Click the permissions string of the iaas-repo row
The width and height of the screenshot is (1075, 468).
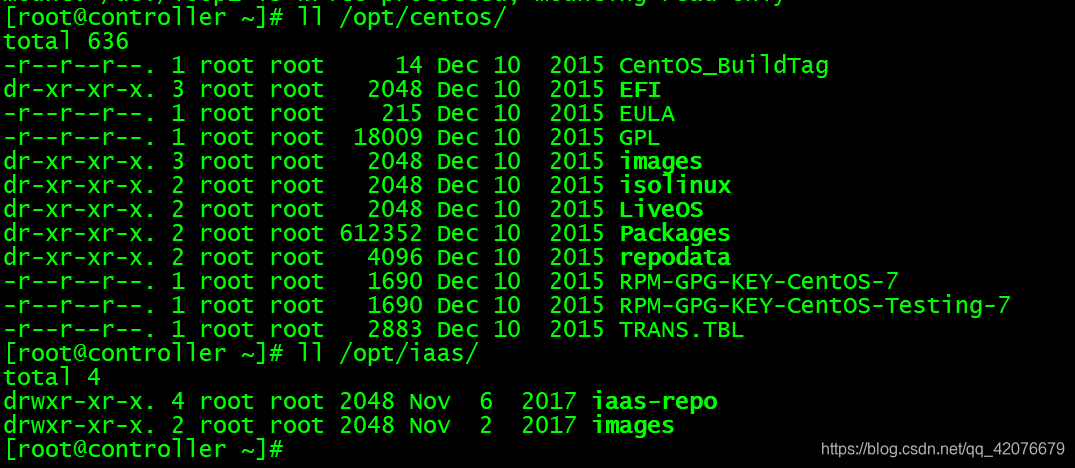(x=80, y=402)
